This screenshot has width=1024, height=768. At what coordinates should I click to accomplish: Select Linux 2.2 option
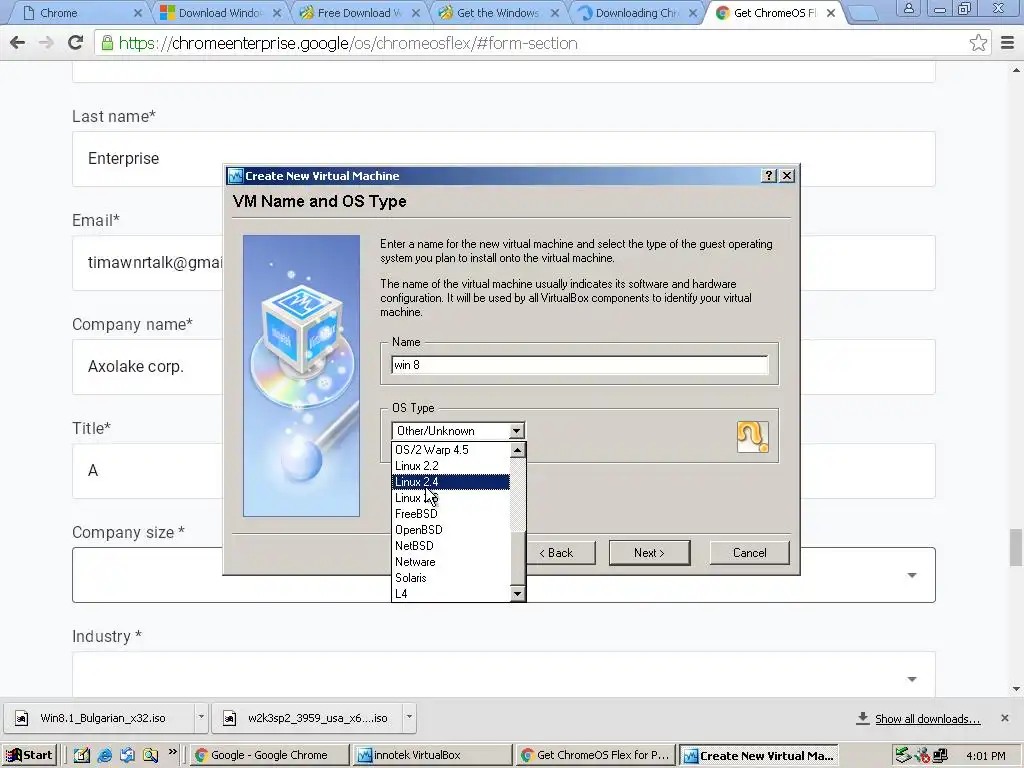click(451, 466)
